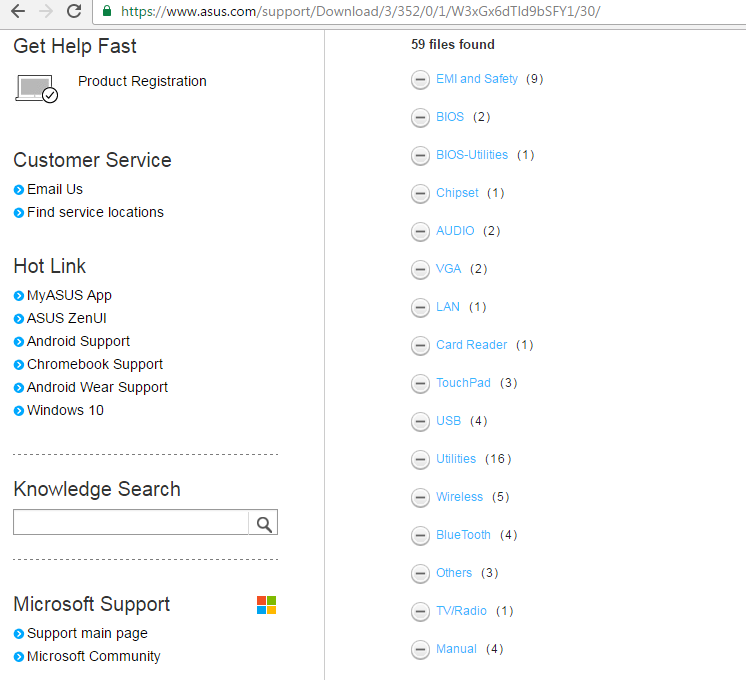The image size is (746, 680).
Task: Expand the BIOS category circle icon
Action: pos(421,118)
